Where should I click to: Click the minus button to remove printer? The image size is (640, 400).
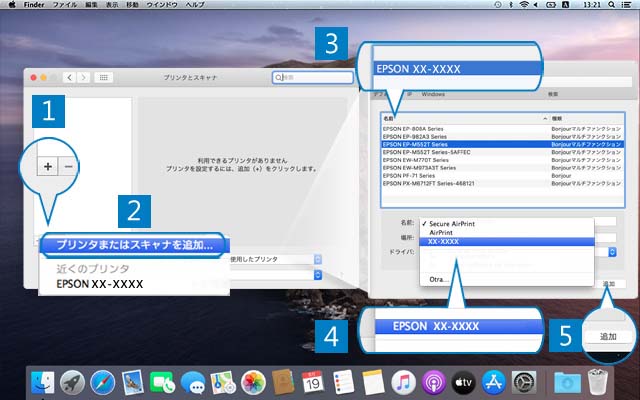(x=70, y=166)
